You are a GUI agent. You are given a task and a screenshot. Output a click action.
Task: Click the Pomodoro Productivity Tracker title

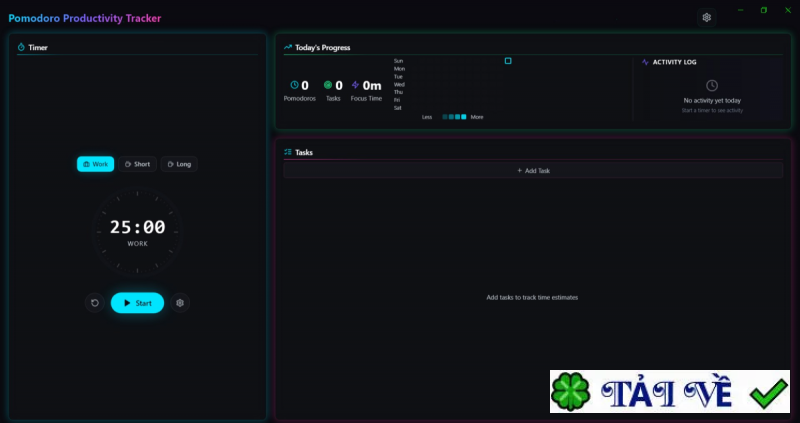[x=85, y=18]
